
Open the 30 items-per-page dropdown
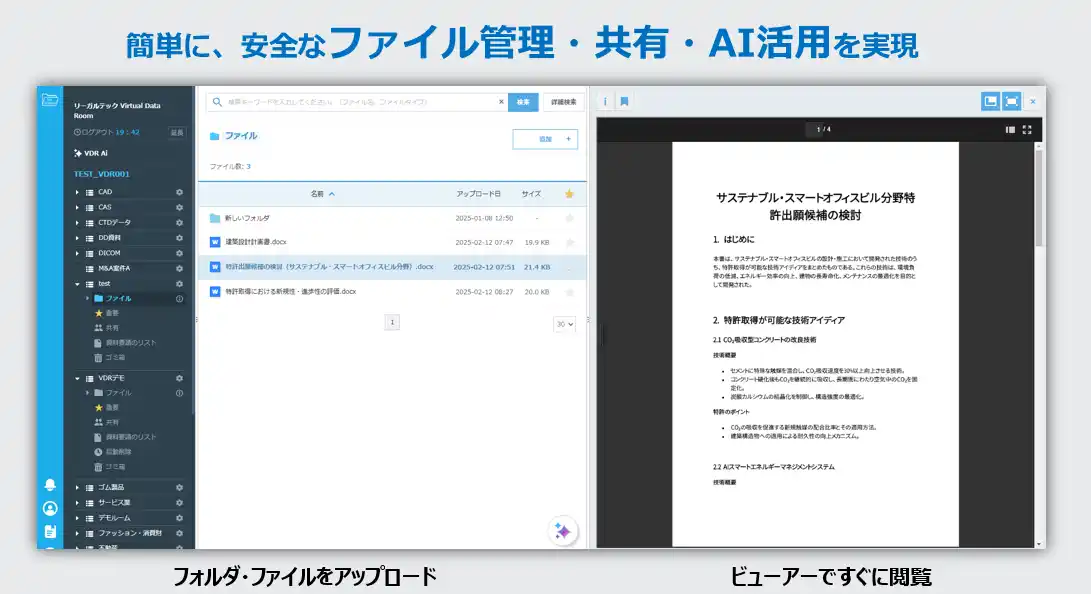point(565,323)
